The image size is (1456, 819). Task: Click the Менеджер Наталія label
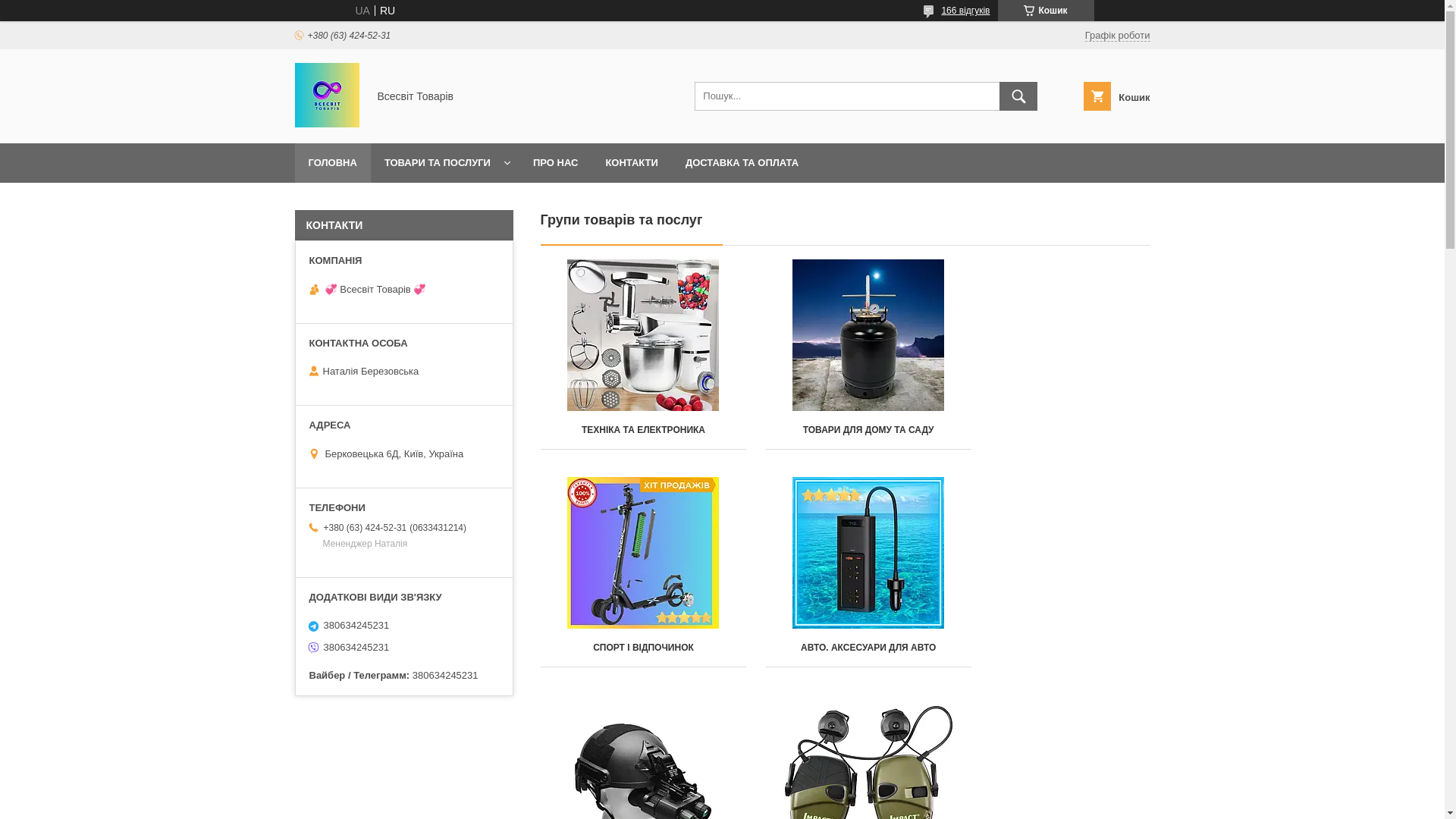(365, 544)
